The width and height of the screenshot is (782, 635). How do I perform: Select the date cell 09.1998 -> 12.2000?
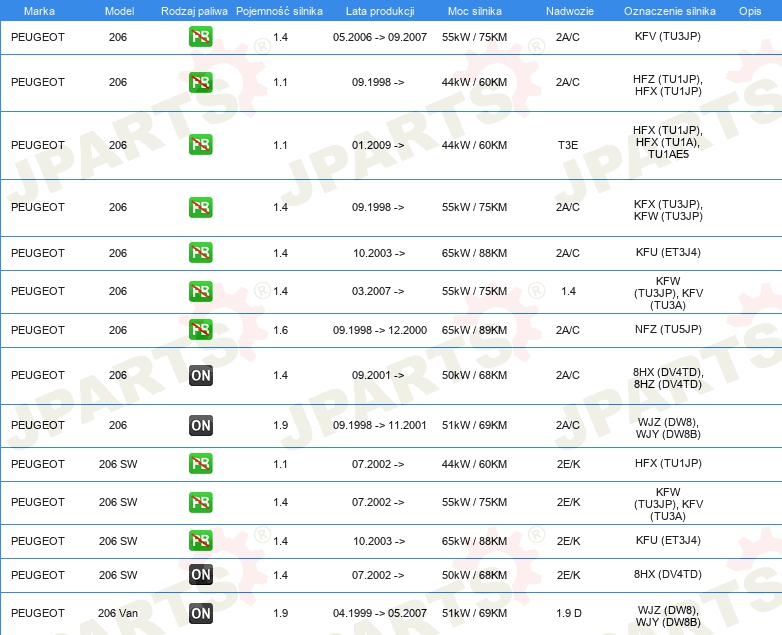click(x=380, y=330)
